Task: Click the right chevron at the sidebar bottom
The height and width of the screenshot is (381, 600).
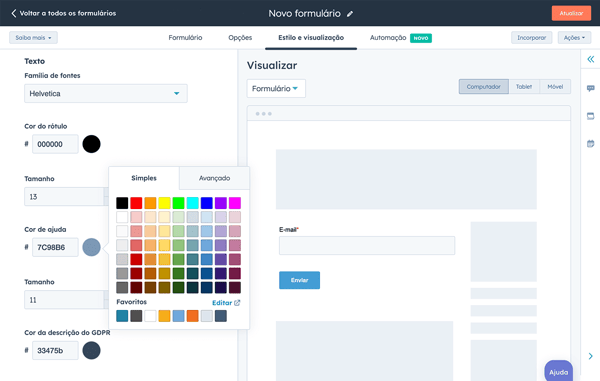Action: click(590, 356)
